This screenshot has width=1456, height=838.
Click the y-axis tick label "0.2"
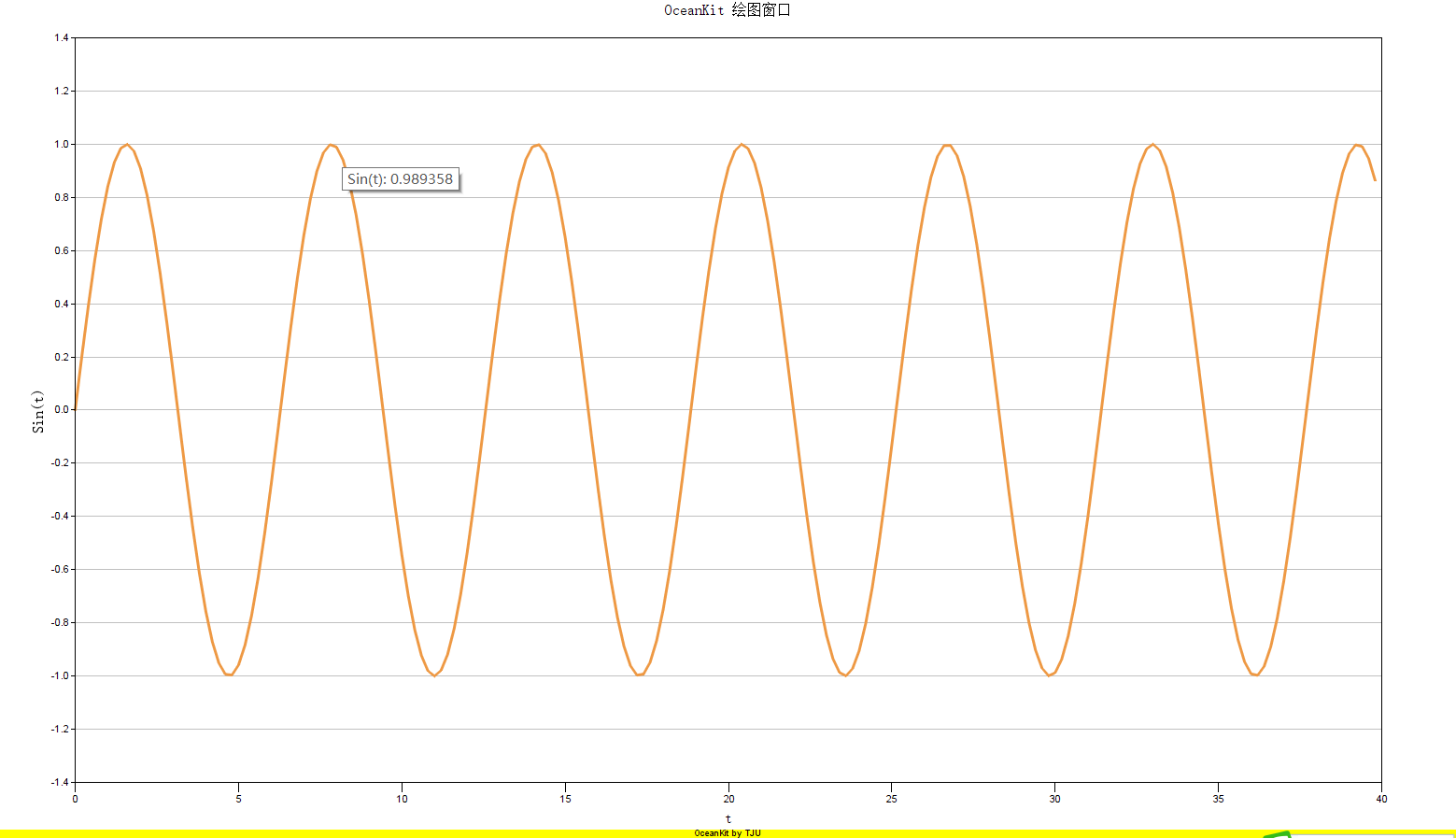[62, 358]
